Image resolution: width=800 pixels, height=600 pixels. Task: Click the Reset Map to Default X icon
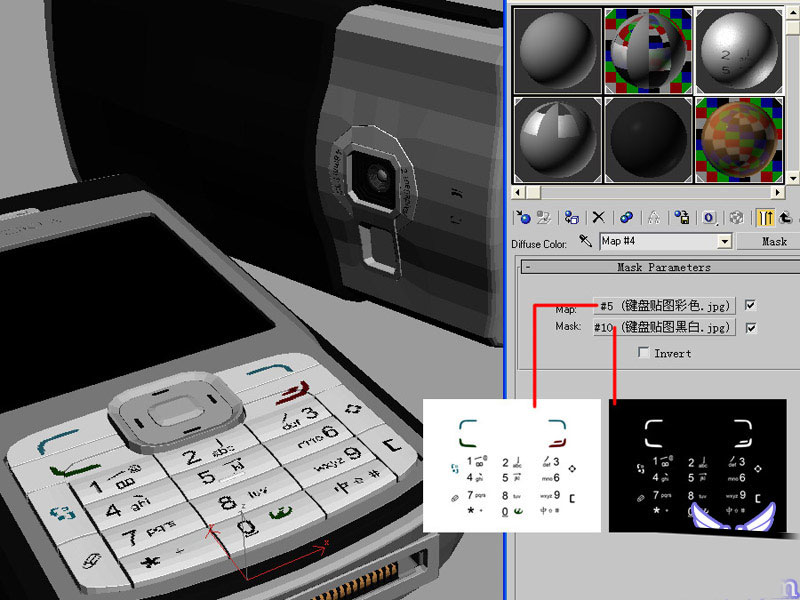click(599, 217)
